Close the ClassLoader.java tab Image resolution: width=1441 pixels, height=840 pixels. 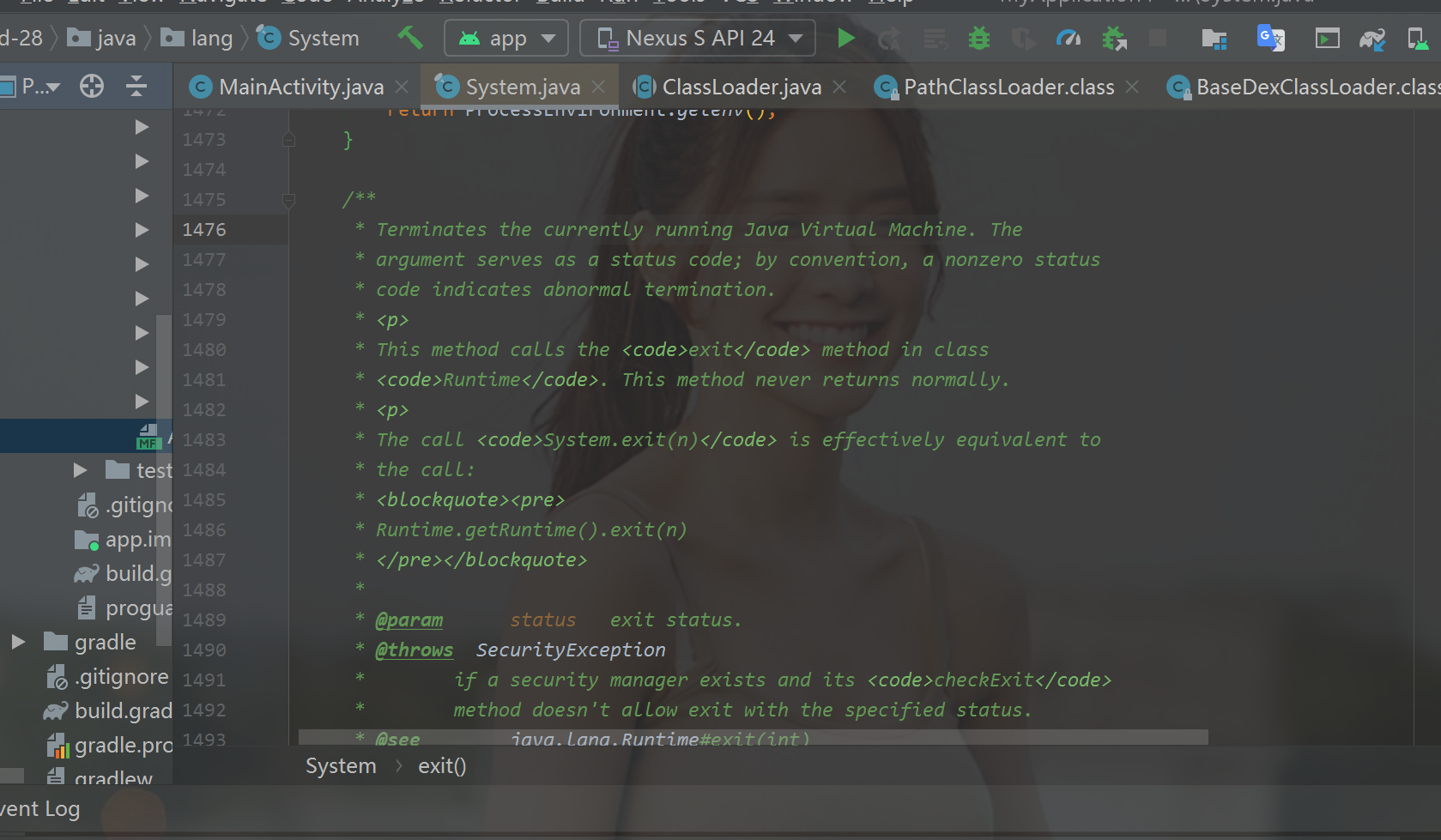[839, 87]
